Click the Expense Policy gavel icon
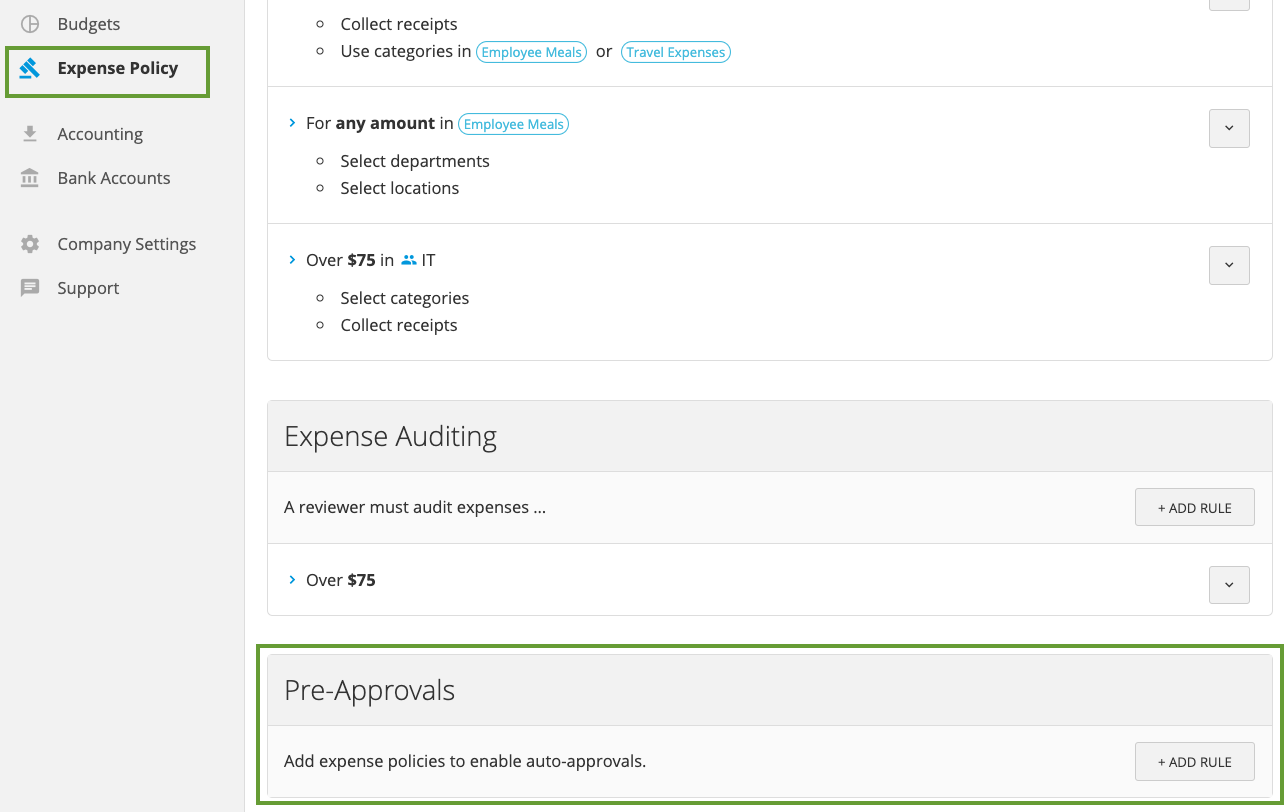Viewport: 1285px width, 812px height. 30,68
